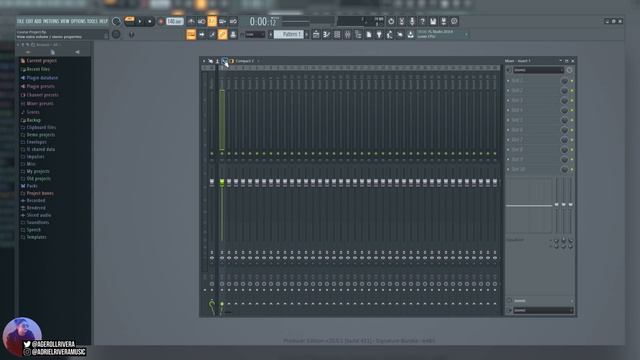Select the Templates folder
This screenshot has width=640, height=360.
[x=33, y=237]
